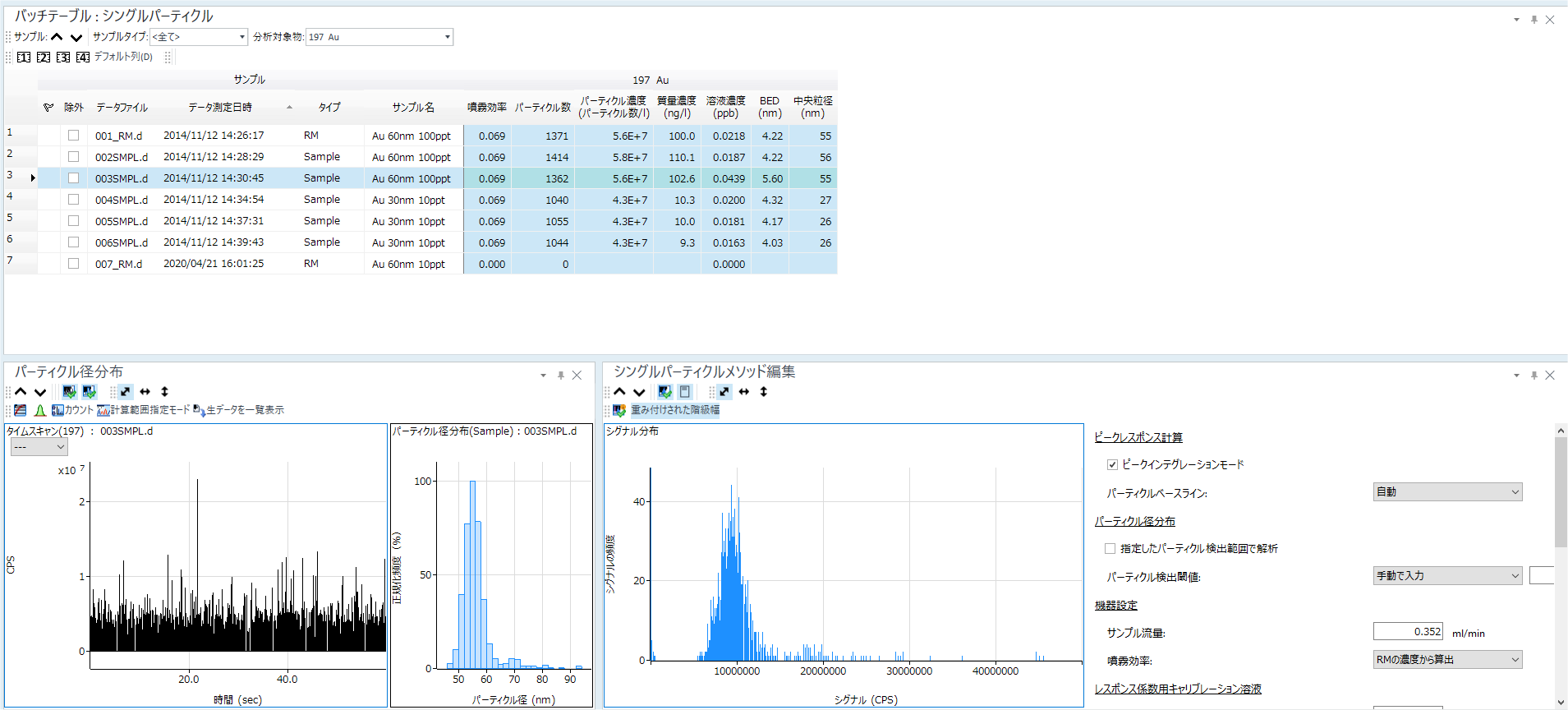Autoscale both axes in method edit panel

(x=724, y=392)
